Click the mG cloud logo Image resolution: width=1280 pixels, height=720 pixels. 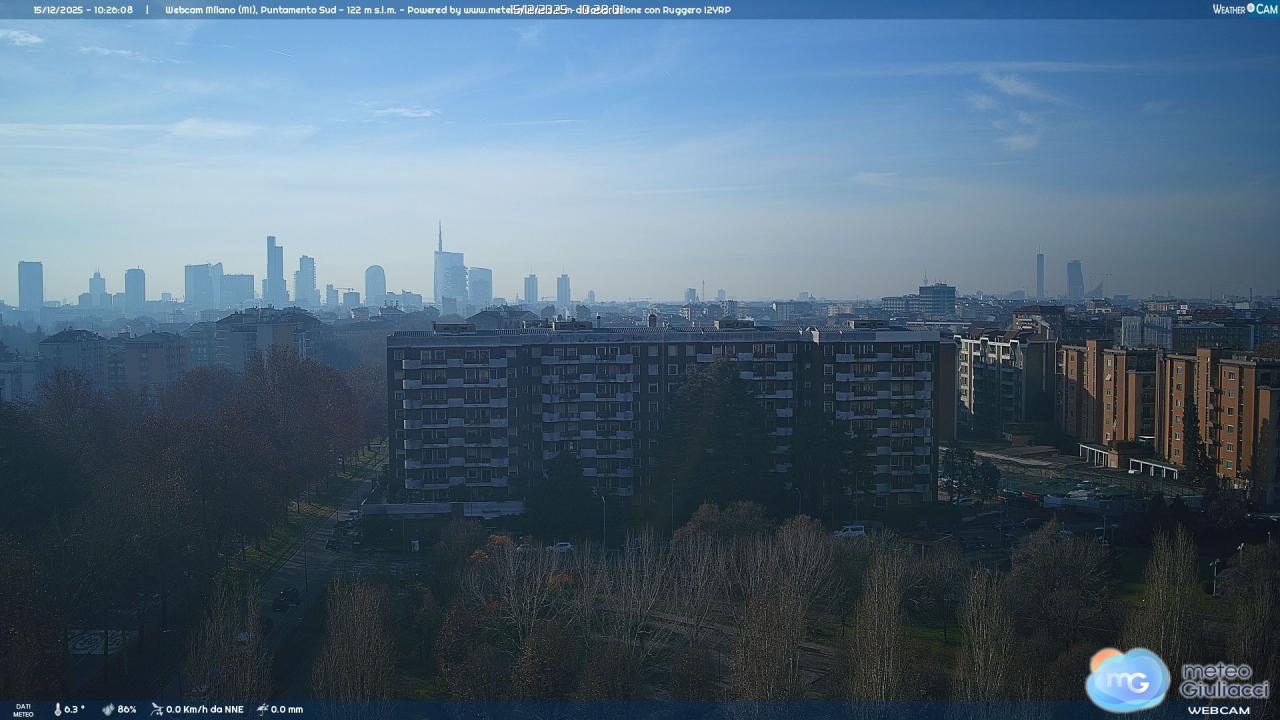pos(1127,679)
